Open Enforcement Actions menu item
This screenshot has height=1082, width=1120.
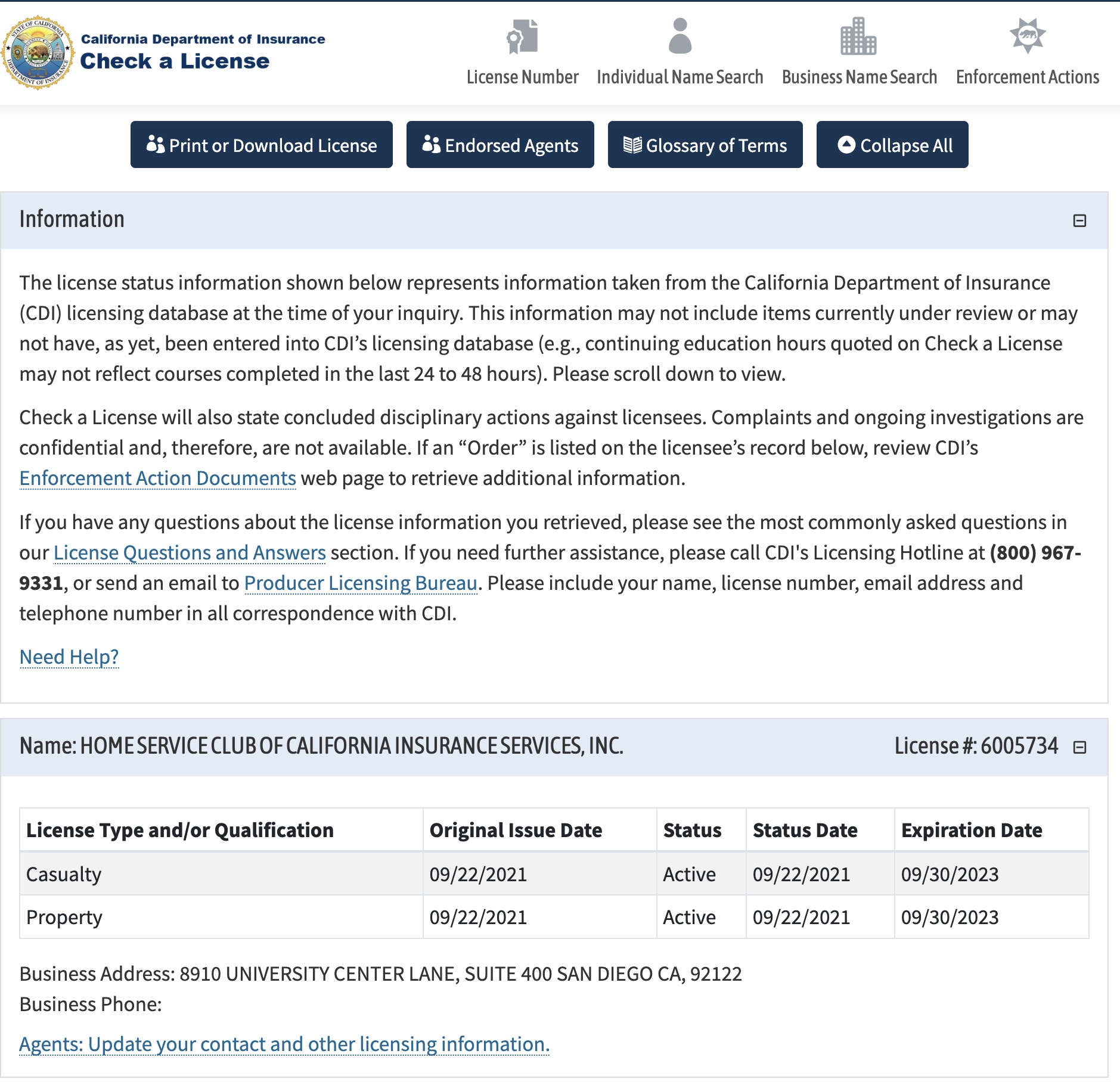[1028, 77]
